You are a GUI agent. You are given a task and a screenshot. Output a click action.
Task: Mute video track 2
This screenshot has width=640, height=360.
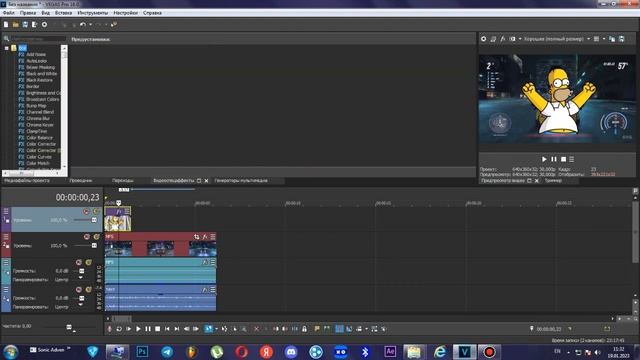click(x=87, y=237)
